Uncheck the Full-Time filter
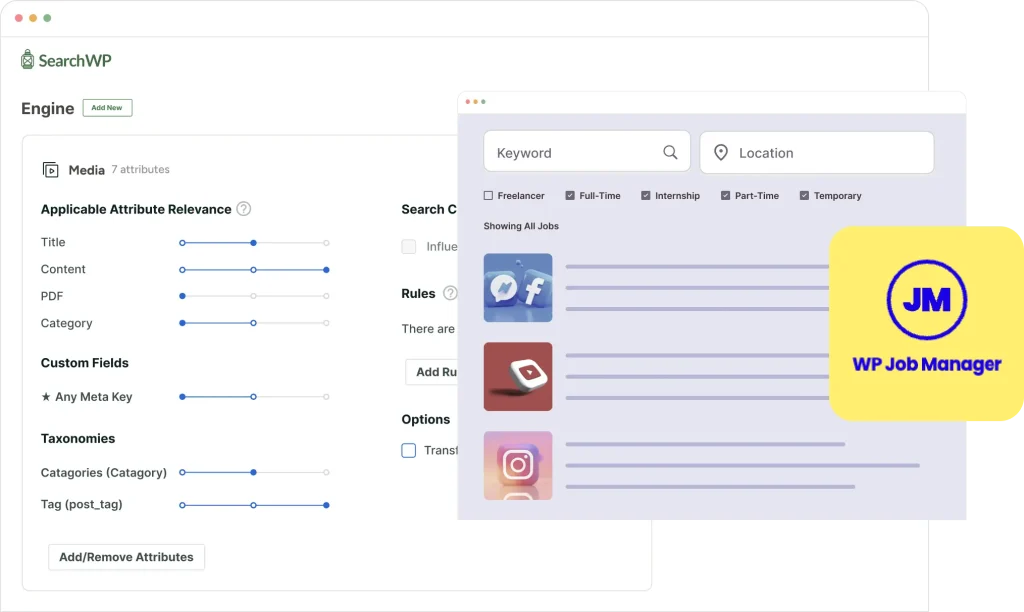Image resolution: width=1024 pixels, height=612 pixels. click(570, 195)
